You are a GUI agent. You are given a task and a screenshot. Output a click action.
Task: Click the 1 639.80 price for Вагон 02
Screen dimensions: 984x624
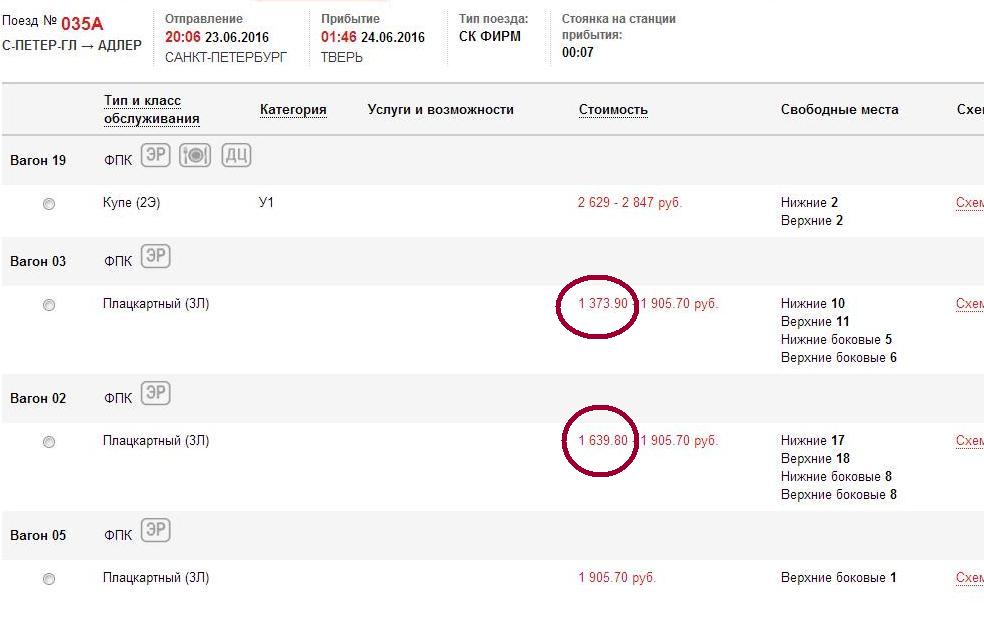[603, 441]
